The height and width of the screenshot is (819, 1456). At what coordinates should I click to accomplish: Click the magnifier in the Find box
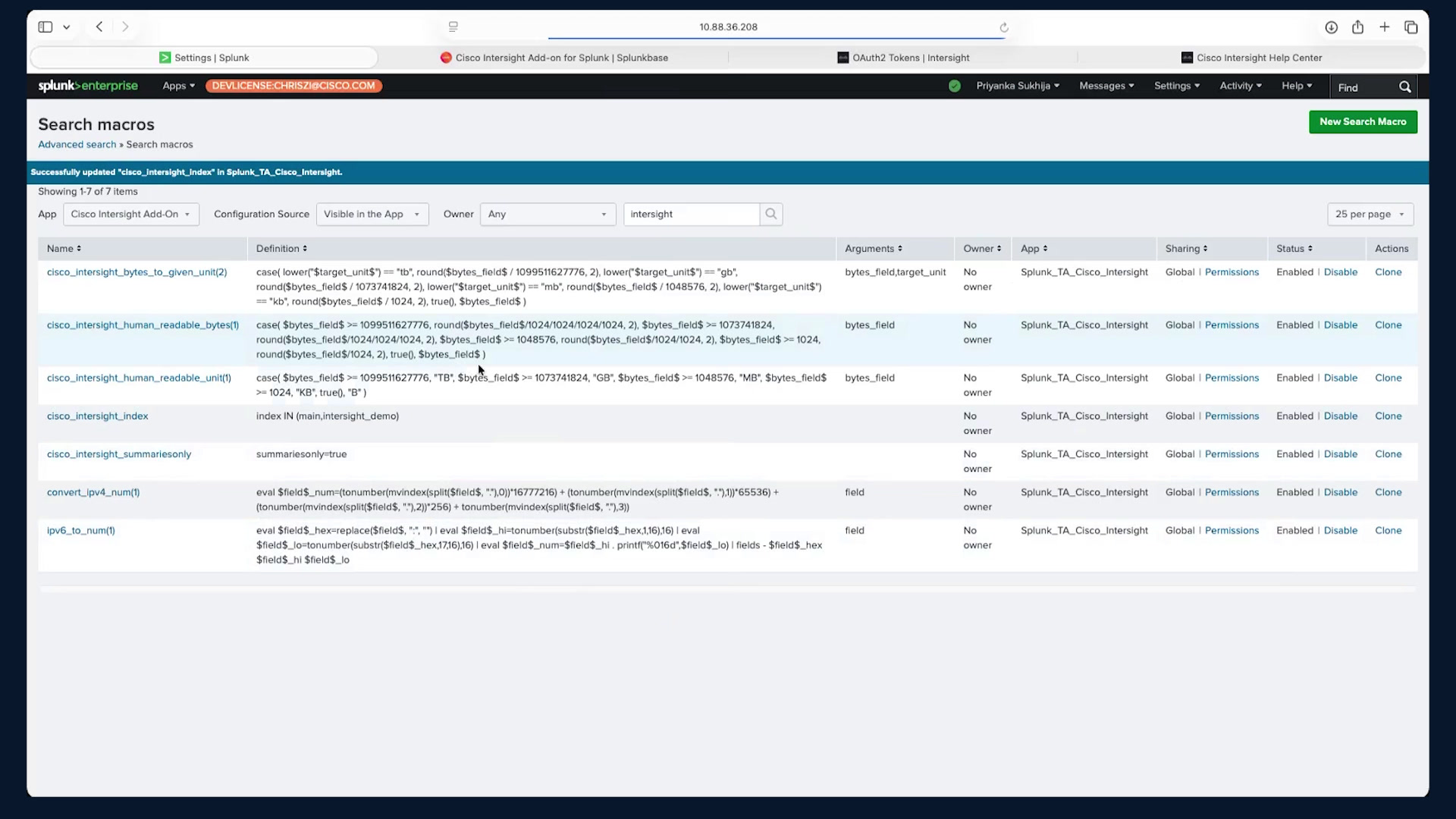1405,87
